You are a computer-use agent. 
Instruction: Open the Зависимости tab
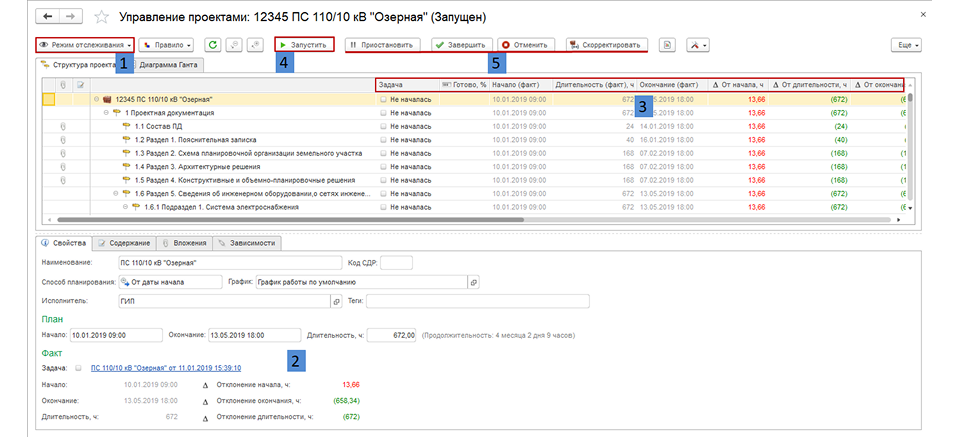247,244
